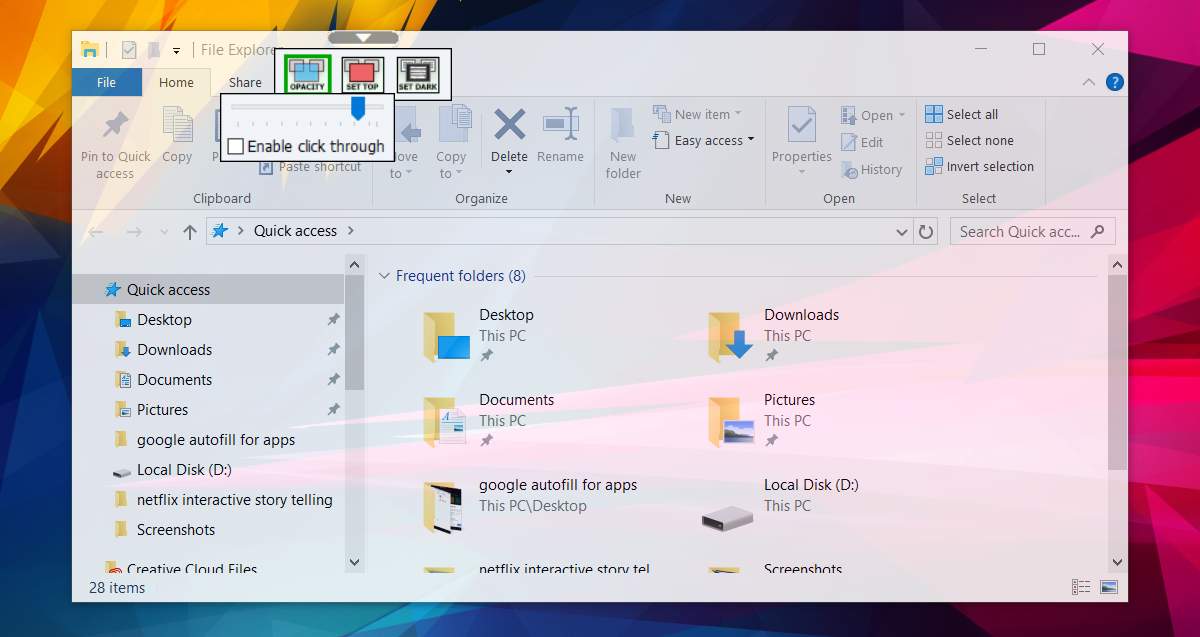Screen dimensions: 1200x637
Task: Open address bar history dropdown
Action: (901, 232)
